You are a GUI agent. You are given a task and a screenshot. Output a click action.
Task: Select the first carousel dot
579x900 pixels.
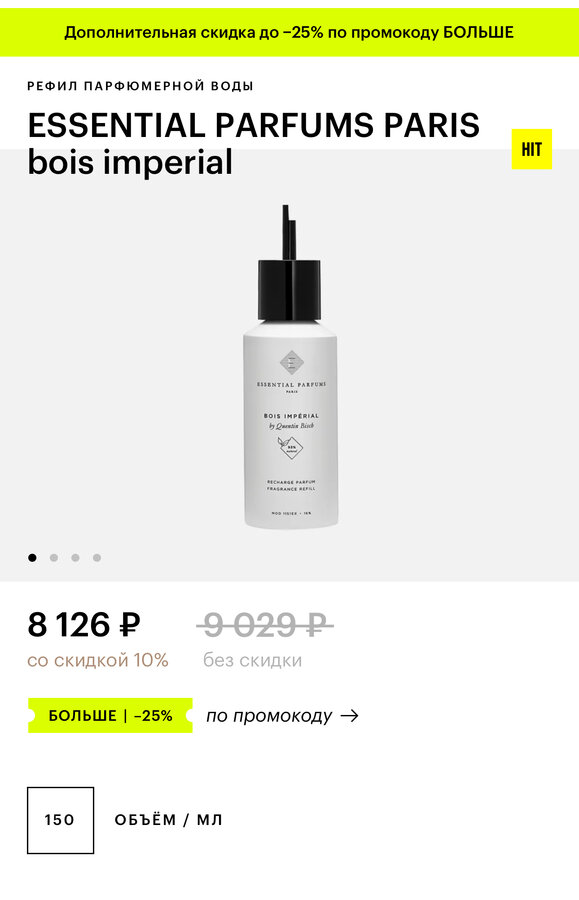click(32, 557)
